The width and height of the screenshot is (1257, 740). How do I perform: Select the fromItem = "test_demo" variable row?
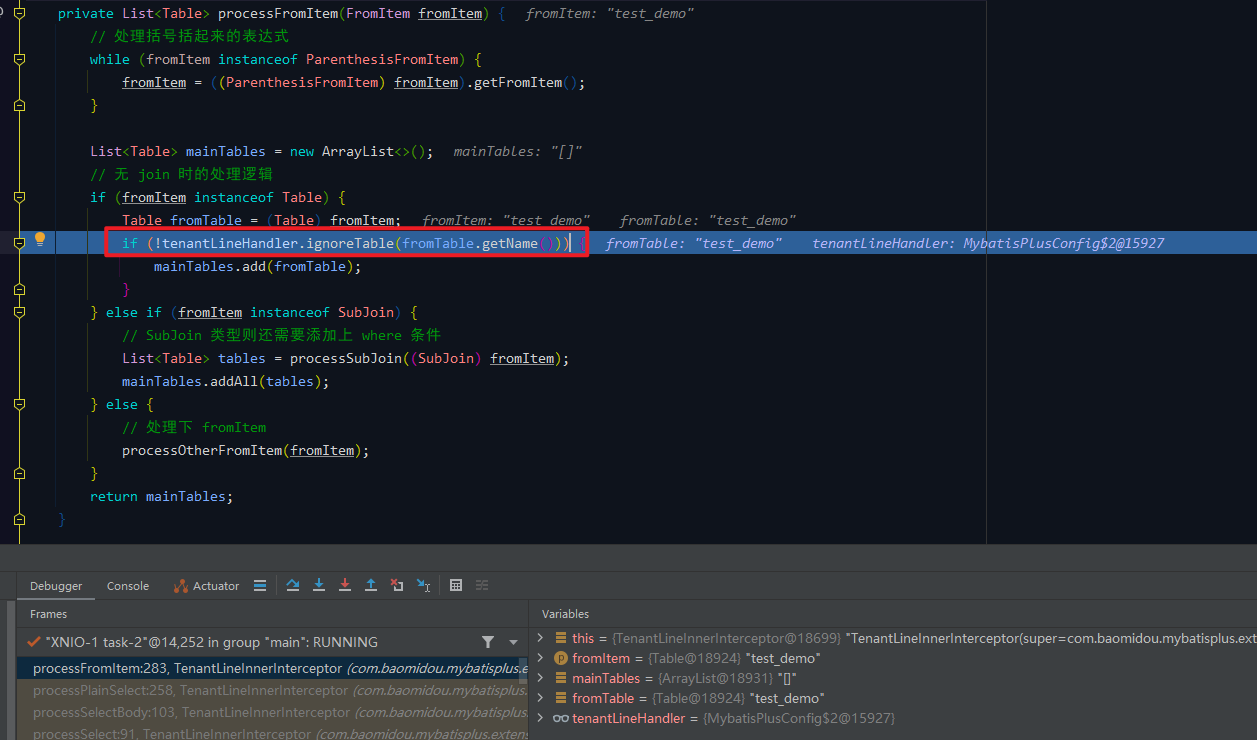893,658
